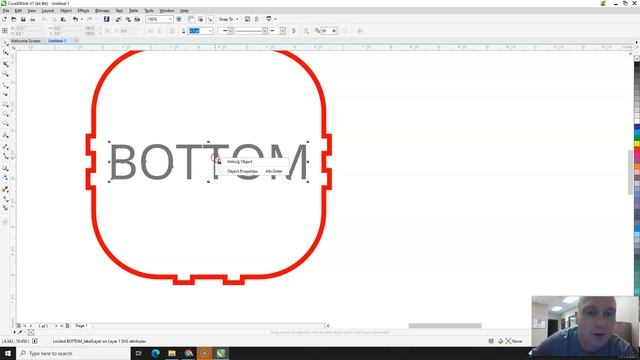The image size is (640, 360).
Task: Open the Bitmaps menu
Action: click(x=102, y=11)
